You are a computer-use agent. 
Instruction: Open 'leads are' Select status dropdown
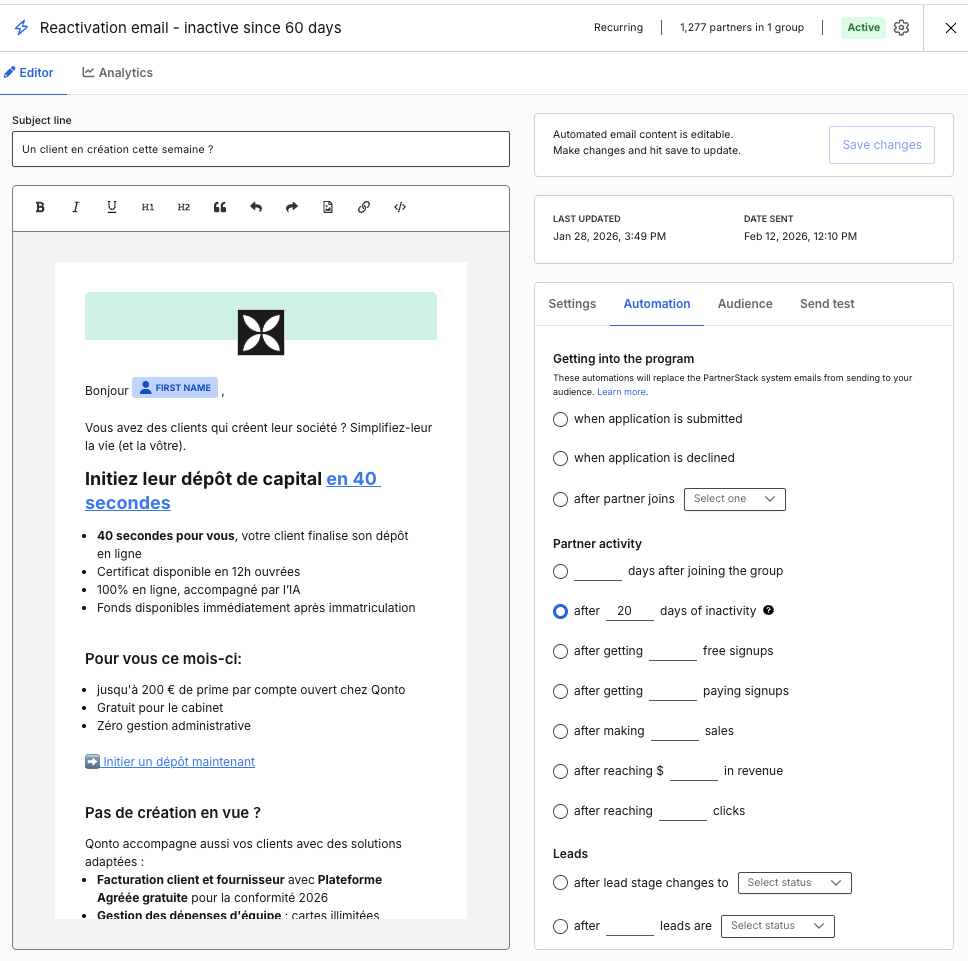coord(778,926)
